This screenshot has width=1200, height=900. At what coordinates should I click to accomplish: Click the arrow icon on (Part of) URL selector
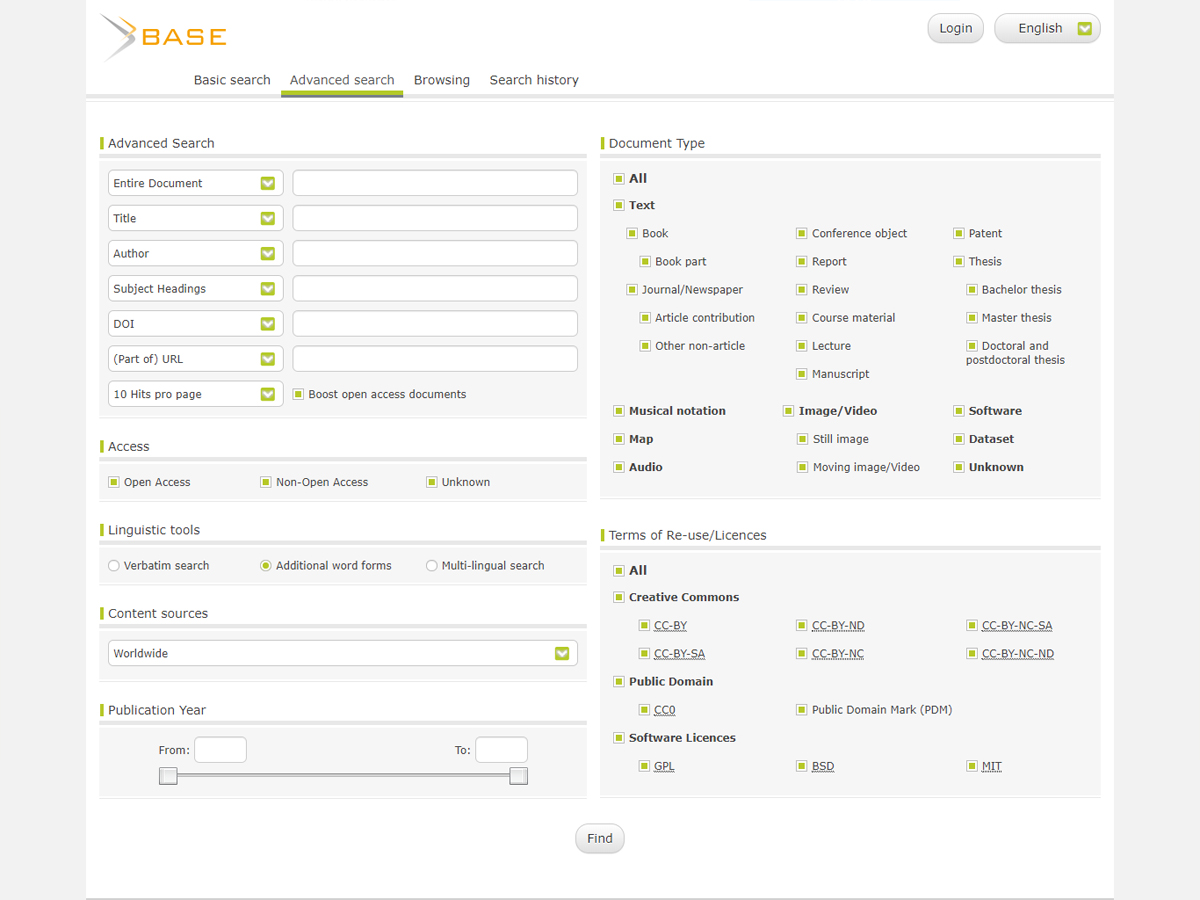tap(267, 359)
